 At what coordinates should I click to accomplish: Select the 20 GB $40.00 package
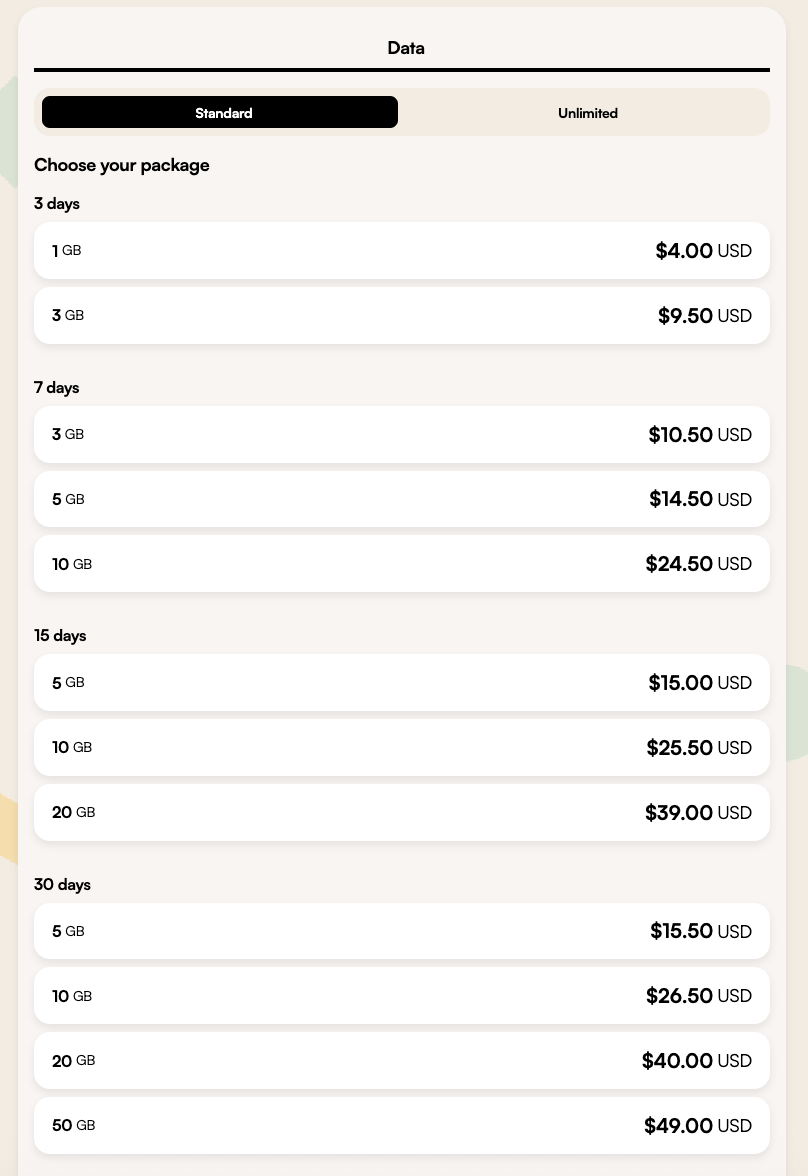[401, 1060]
